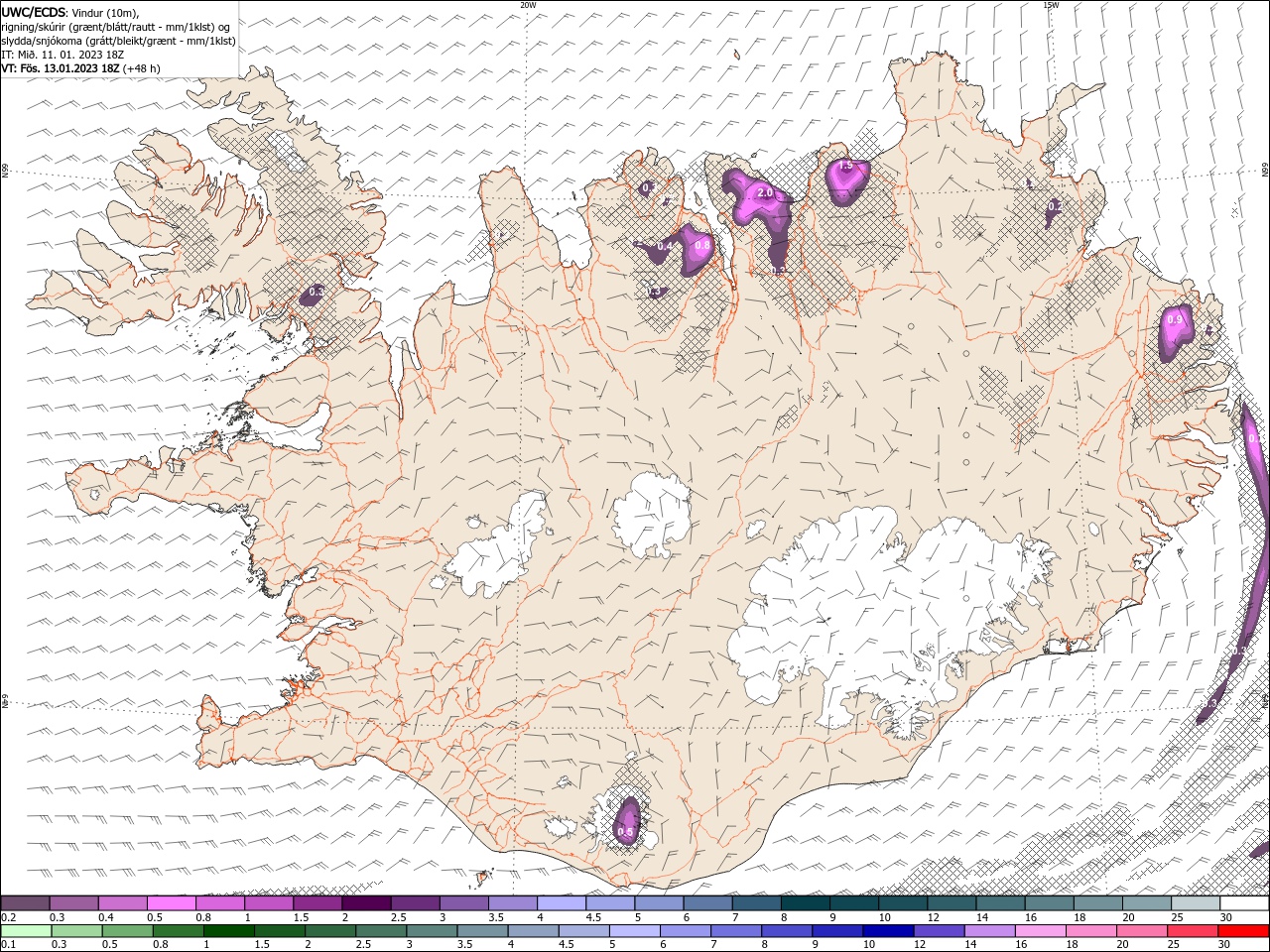The height and width of the screenshot is (952, 1270).
Task: Click the darkest green 1 swatch in the lower legend
Action: 228,931
